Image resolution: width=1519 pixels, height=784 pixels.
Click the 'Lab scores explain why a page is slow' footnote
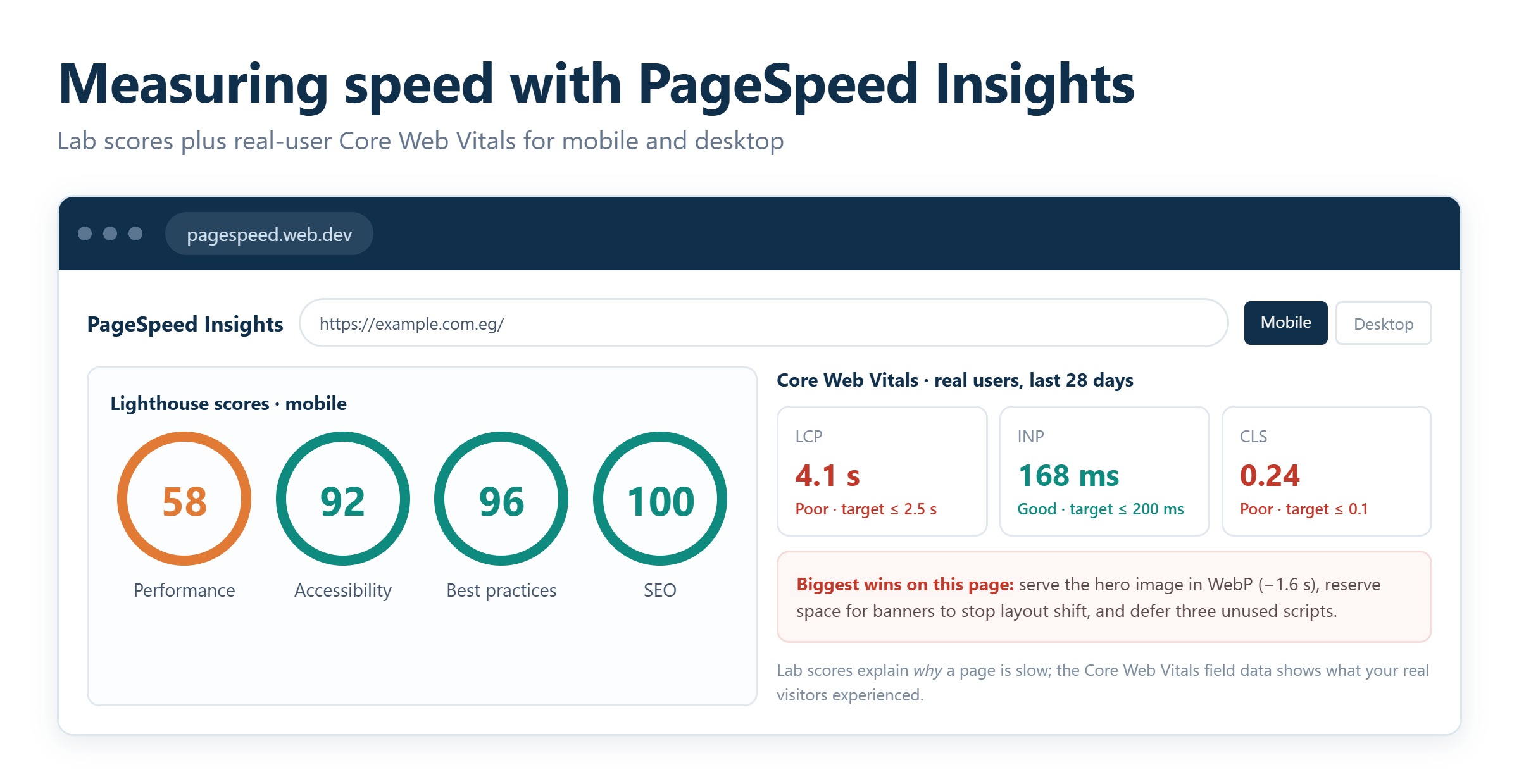[1103, 682]
